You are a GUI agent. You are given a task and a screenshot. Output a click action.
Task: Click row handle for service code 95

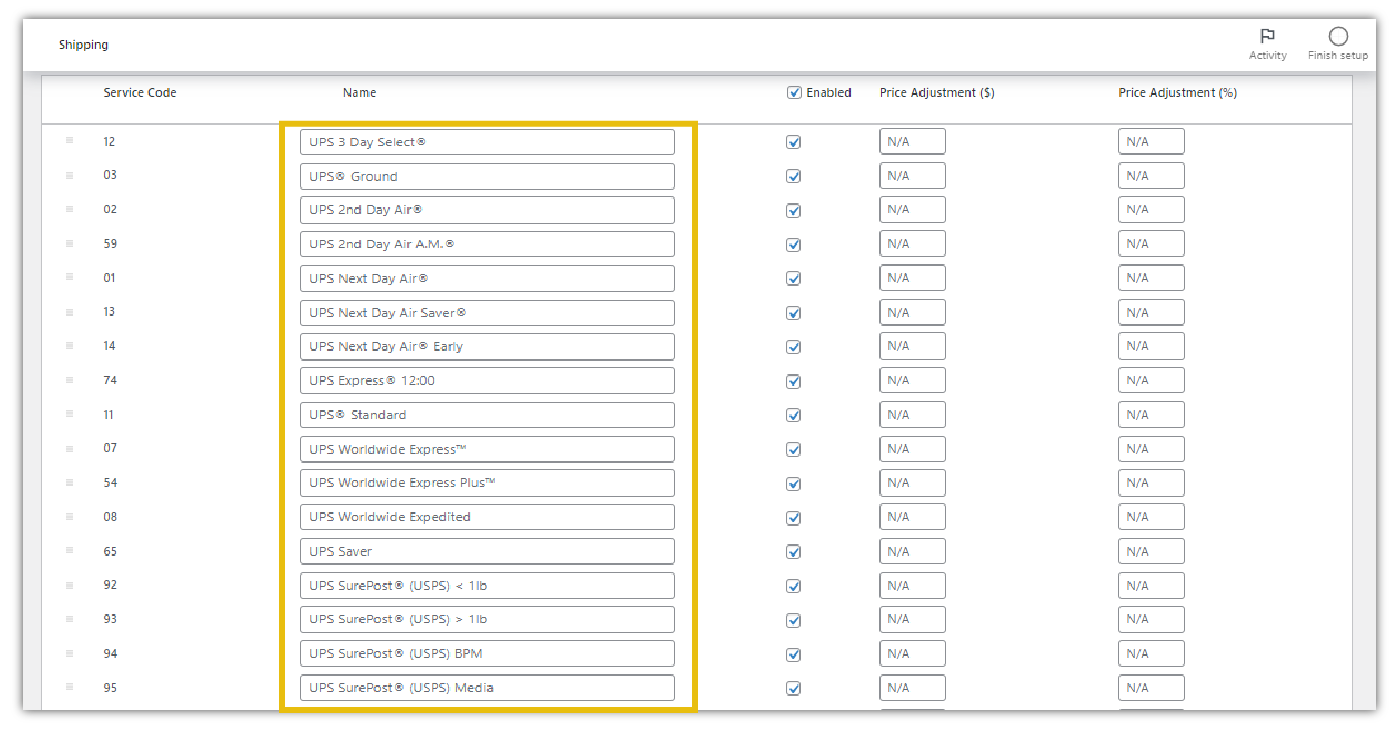tap(69, 687)
